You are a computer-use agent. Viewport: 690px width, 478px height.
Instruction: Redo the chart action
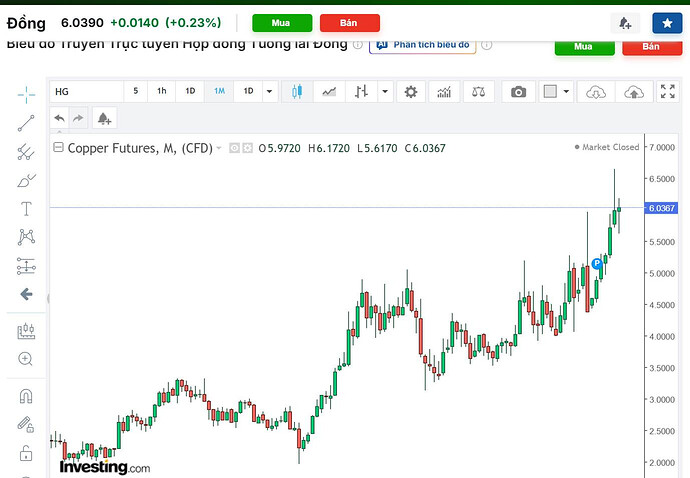78,118
